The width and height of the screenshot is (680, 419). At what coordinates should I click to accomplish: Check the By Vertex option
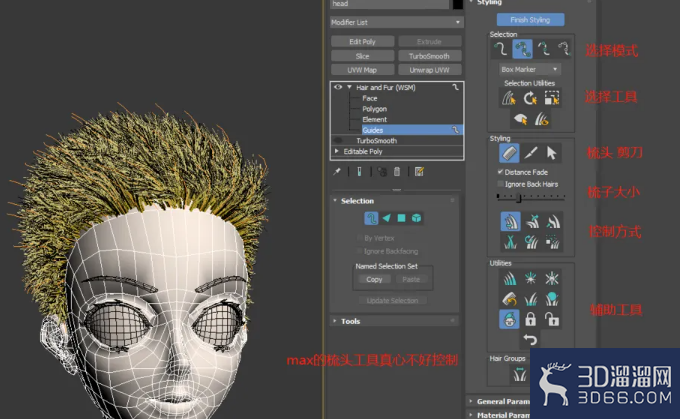[x=359, y=238]
